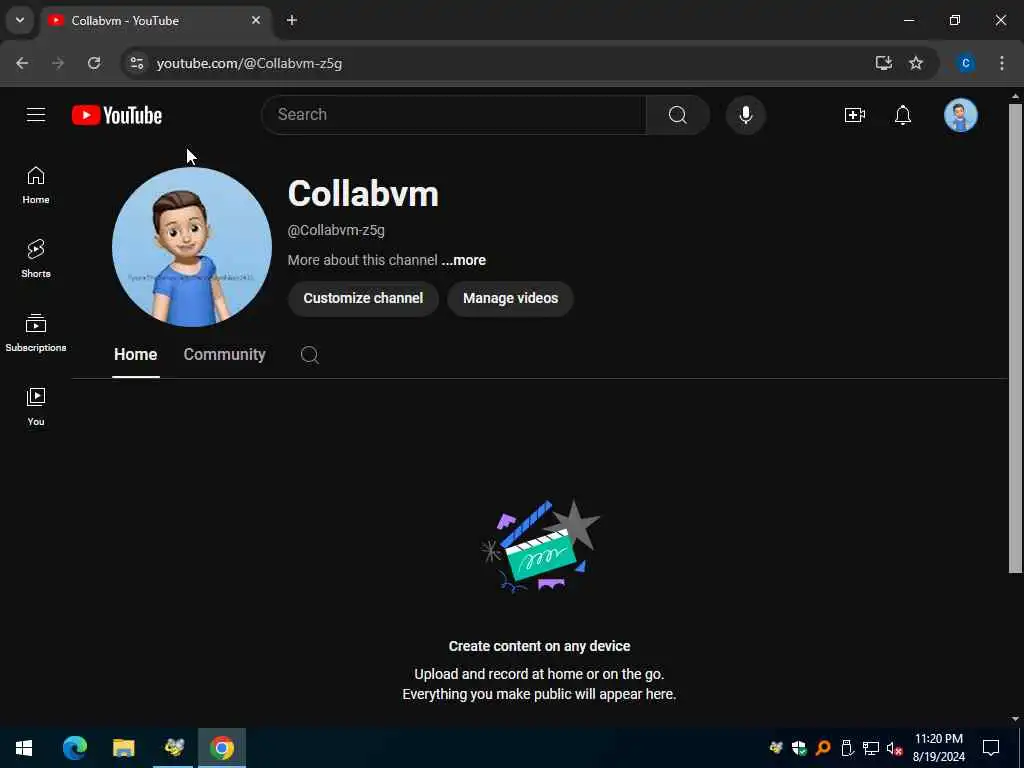Open File Explorer from taskbar
1024x768 pixels.
[x=123, y=748]
